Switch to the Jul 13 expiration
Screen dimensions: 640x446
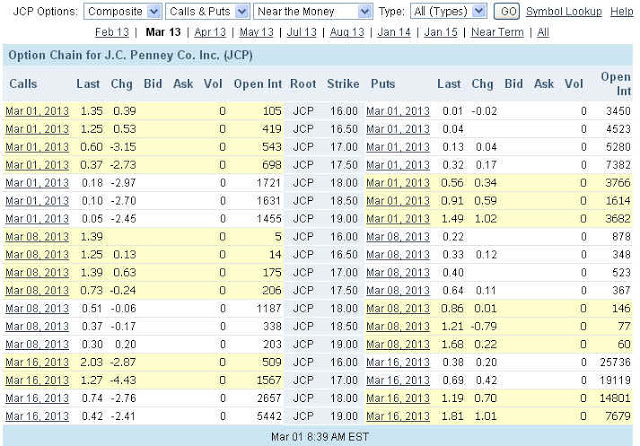point(301,32)
